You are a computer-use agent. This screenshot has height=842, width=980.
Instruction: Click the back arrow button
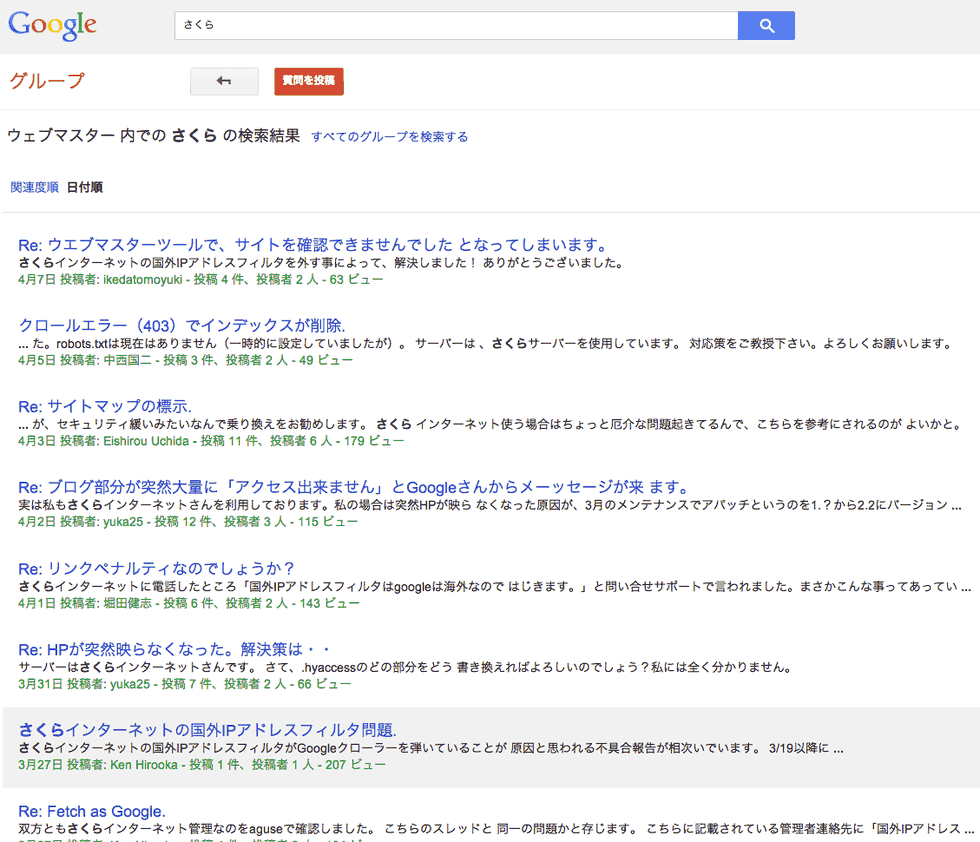(224, 82)
